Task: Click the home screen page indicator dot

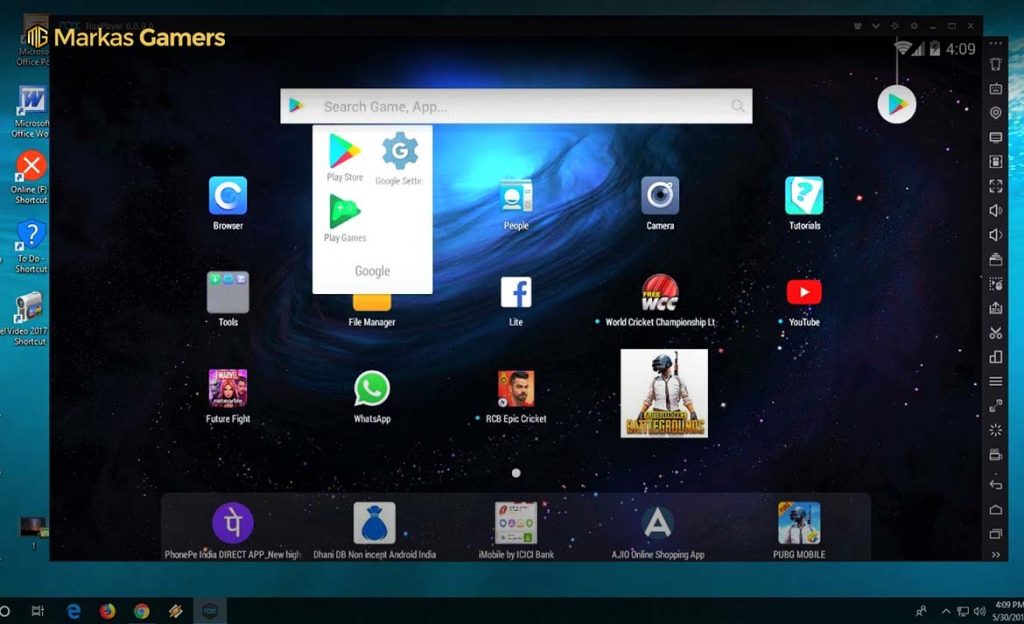Action: [x=516, y=473]
